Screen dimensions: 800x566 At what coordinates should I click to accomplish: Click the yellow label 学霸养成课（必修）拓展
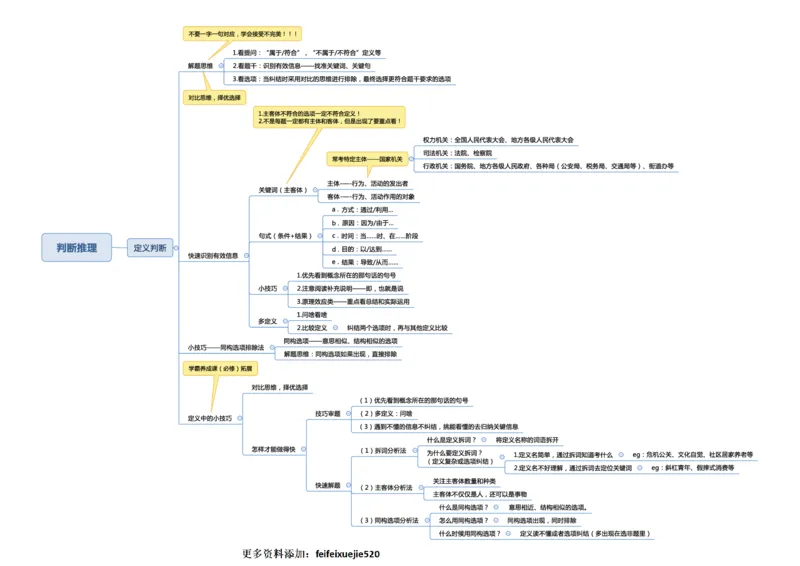pyautogui.click(x=218, y=368)
